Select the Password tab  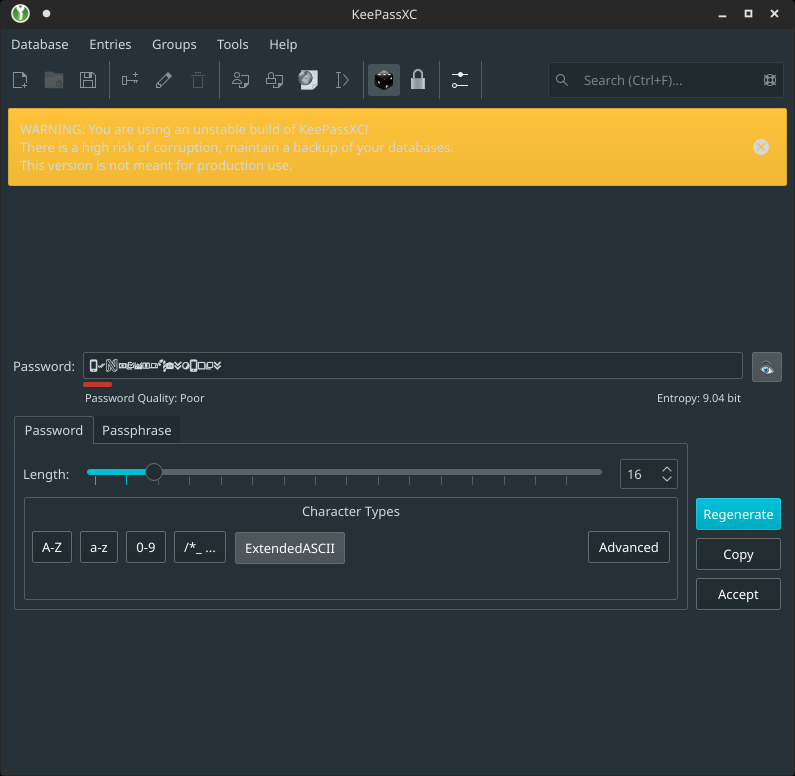pos(54,430)
